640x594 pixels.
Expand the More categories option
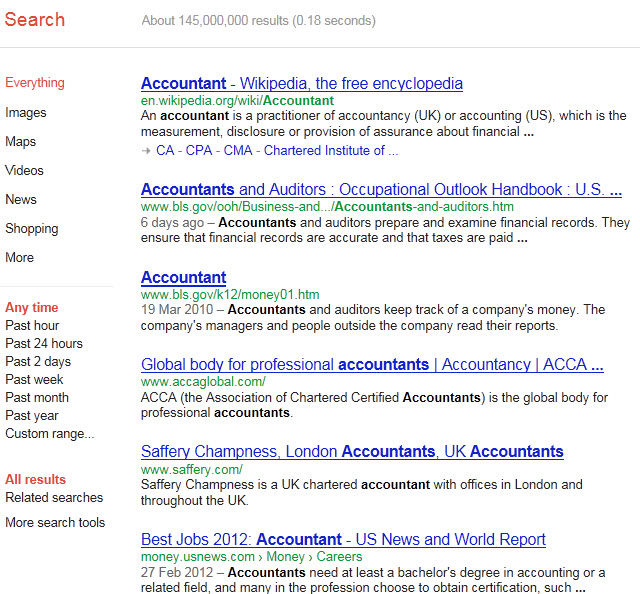click(x=20, y=258)
